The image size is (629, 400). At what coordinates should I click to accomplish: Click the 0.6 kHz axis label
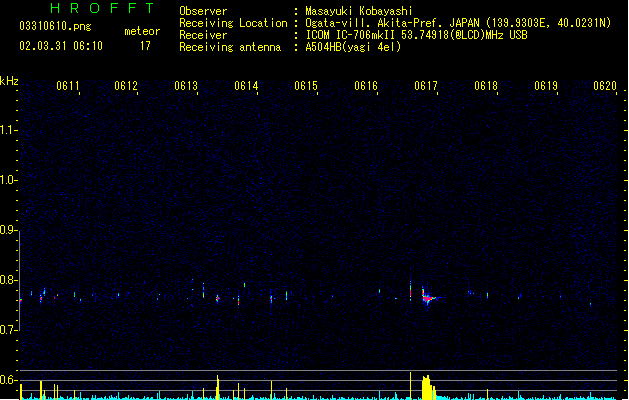[8, 380]
